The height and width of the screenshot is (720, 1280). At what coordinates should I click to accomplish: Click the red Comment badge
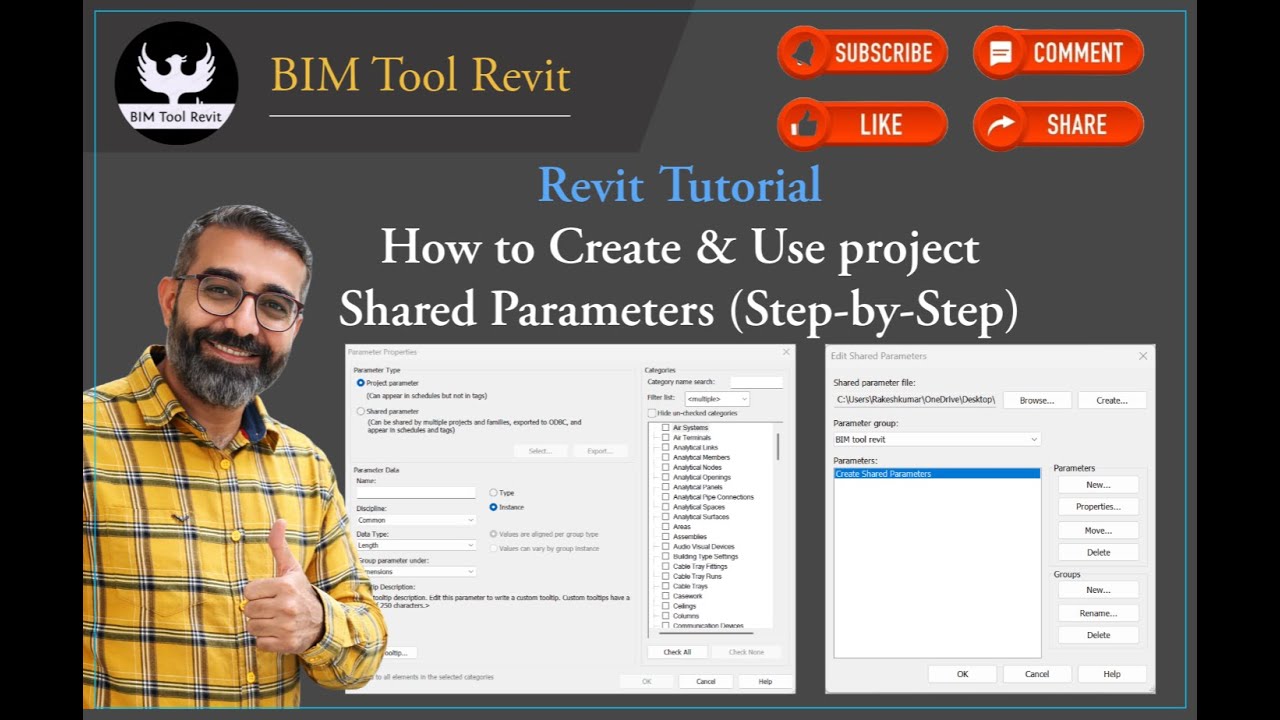tap(1058, 52)
